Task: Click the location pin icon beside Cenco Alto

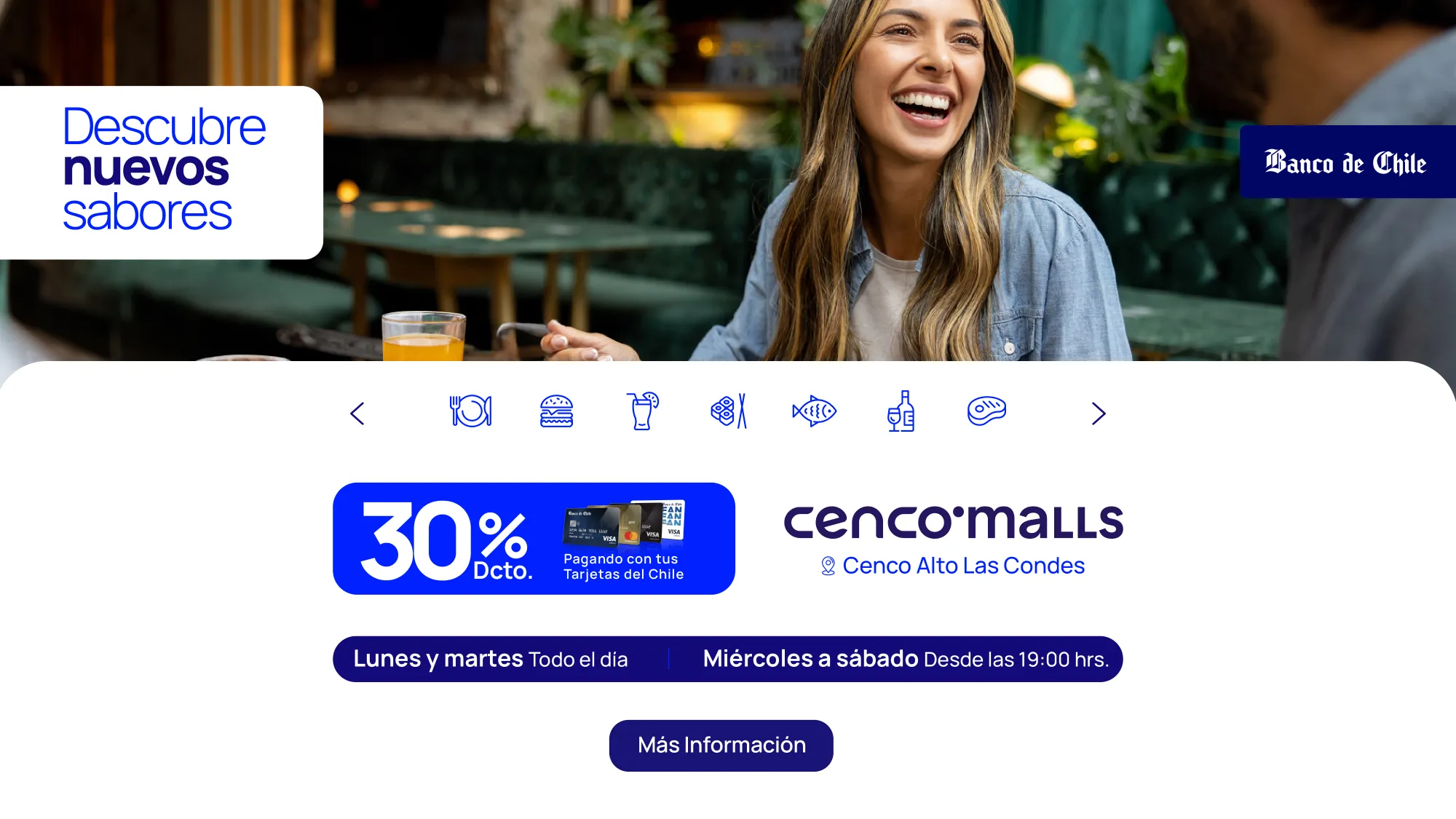Action: [x=828, y=566]
